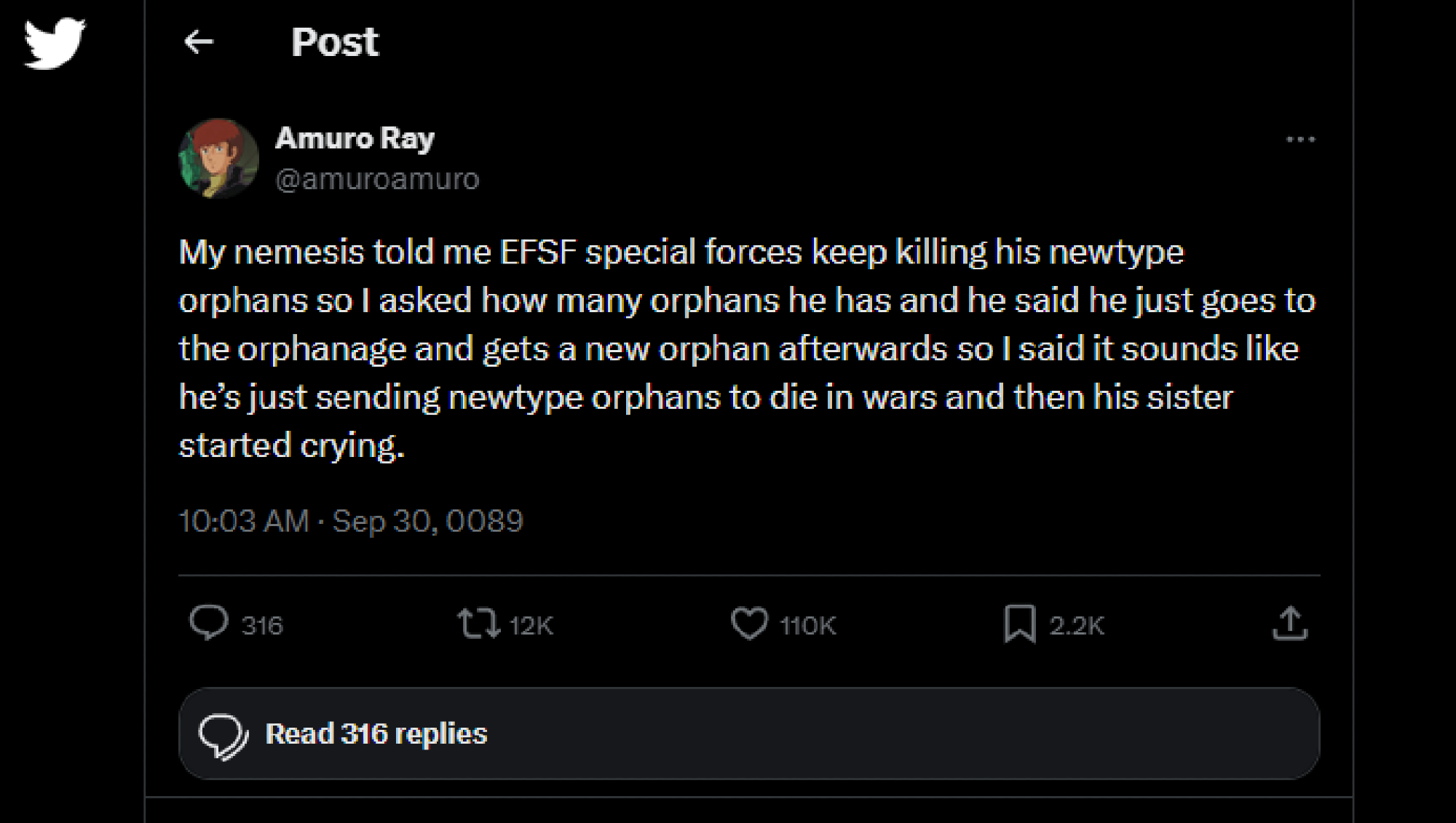The width and height of the screenshot is (1456, 823).
Task: Bookmark the post with the bookmark icon
Action: point(1019,624)
